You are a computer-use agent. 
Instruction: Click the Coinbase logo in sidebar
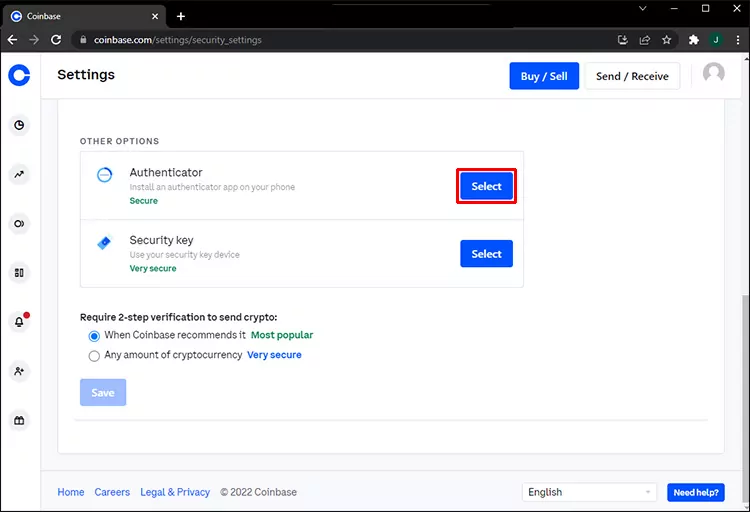(19, 75)
